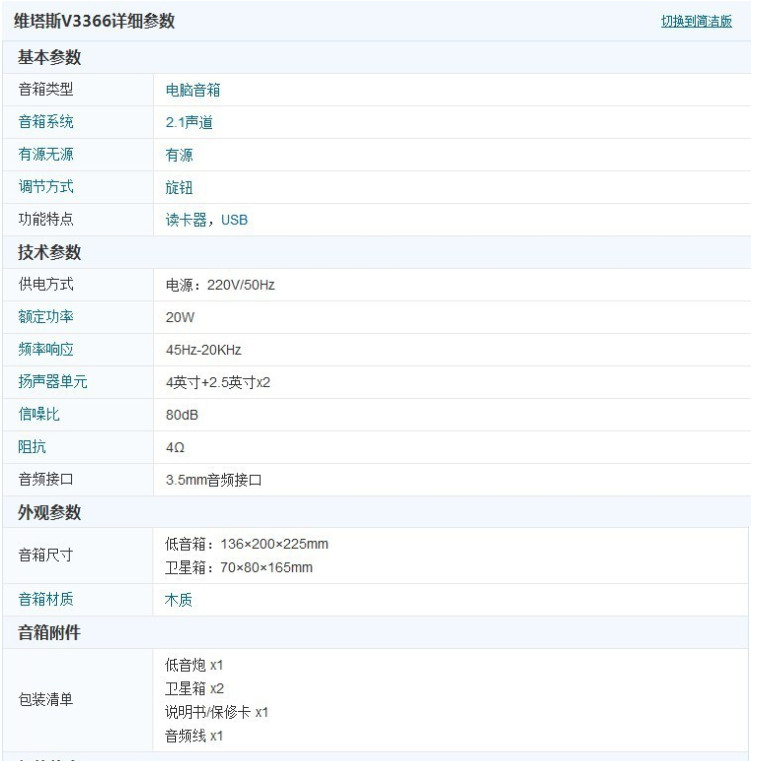Image resolution: width=757 pixels, height=761 pixels.
Task: Click the 20W rated power value
Action: 180,318
